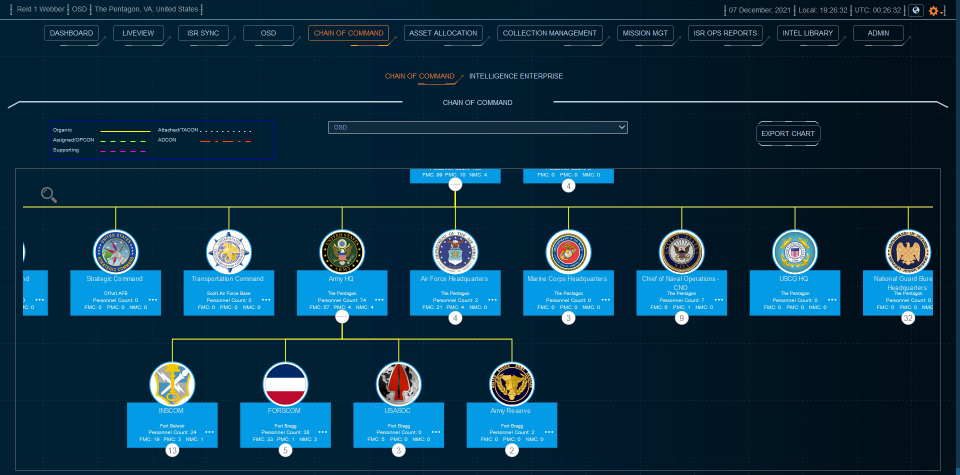Open the ISR SYNC tab

pos(203,33)
